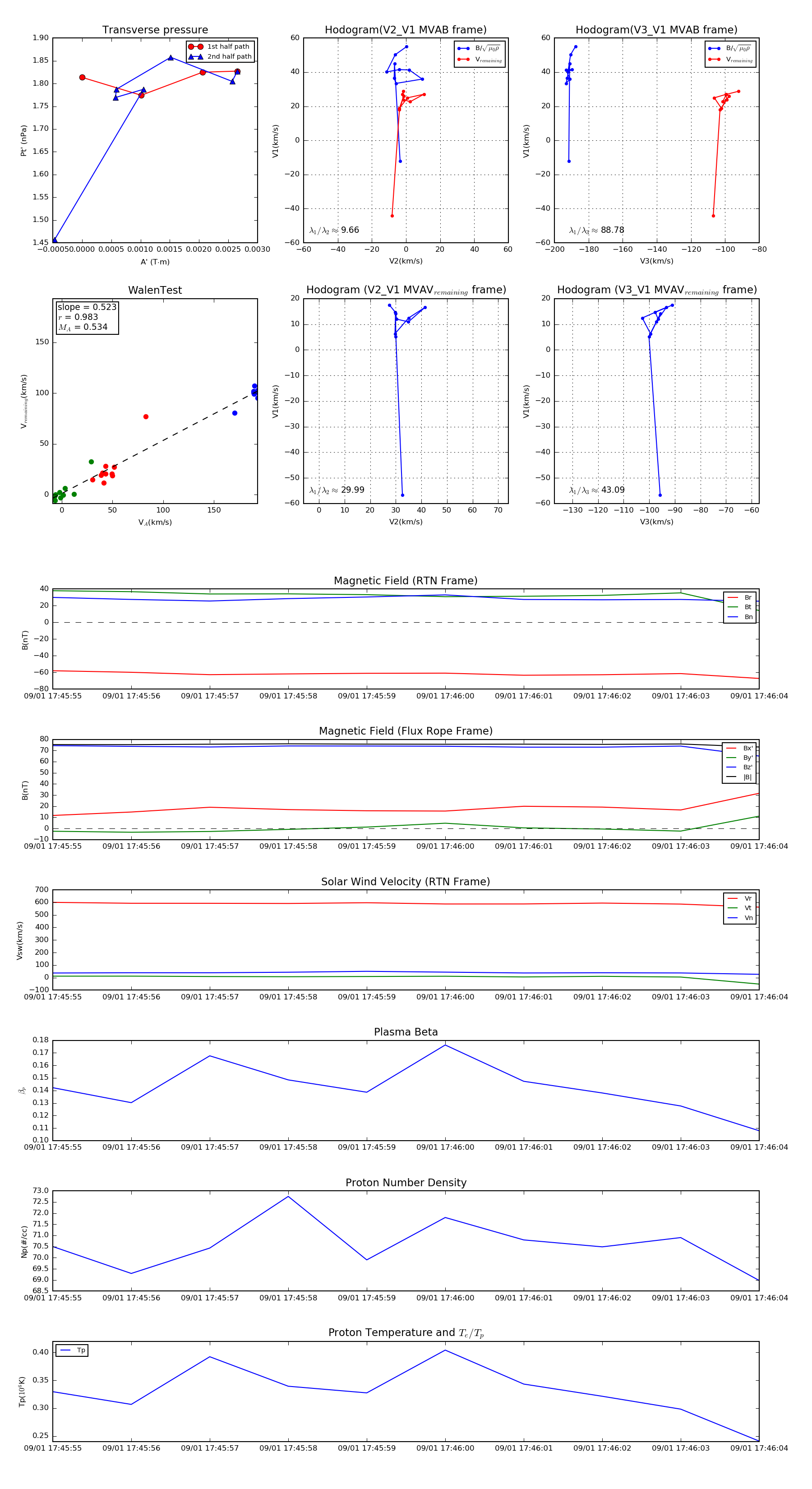812x1489 pixels.
Task: Click the 'Vsw(km/s)' axis label
Action: click(x=20, y=940)
